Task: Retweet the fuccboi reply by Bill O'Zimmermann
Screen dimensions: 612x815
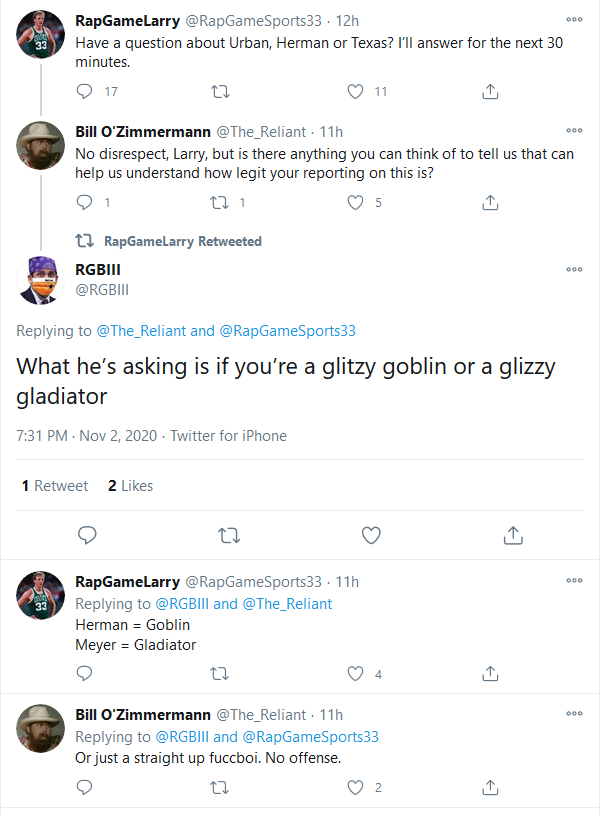Action: point(219,789)
